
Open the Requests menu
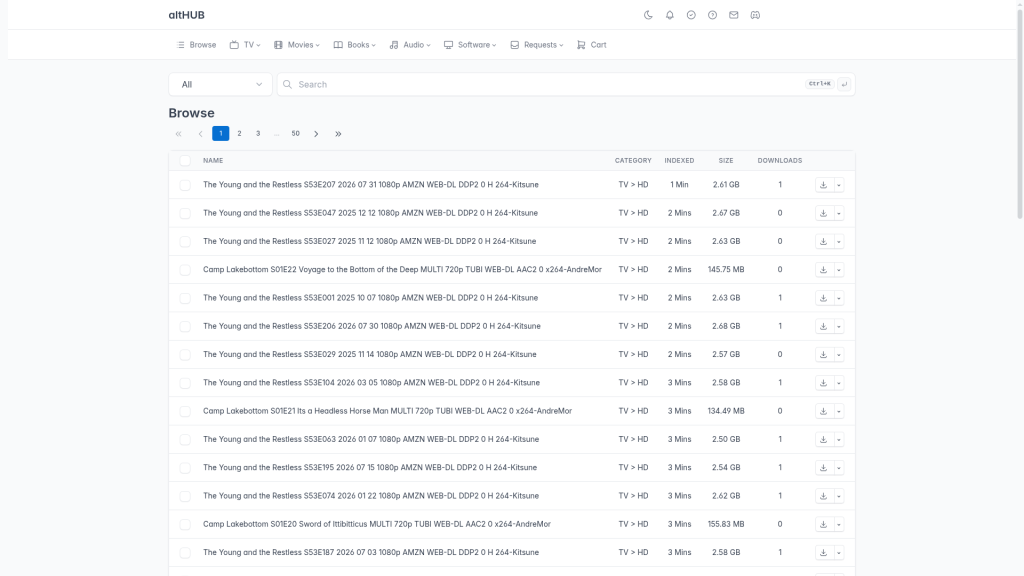coord(537,45)
